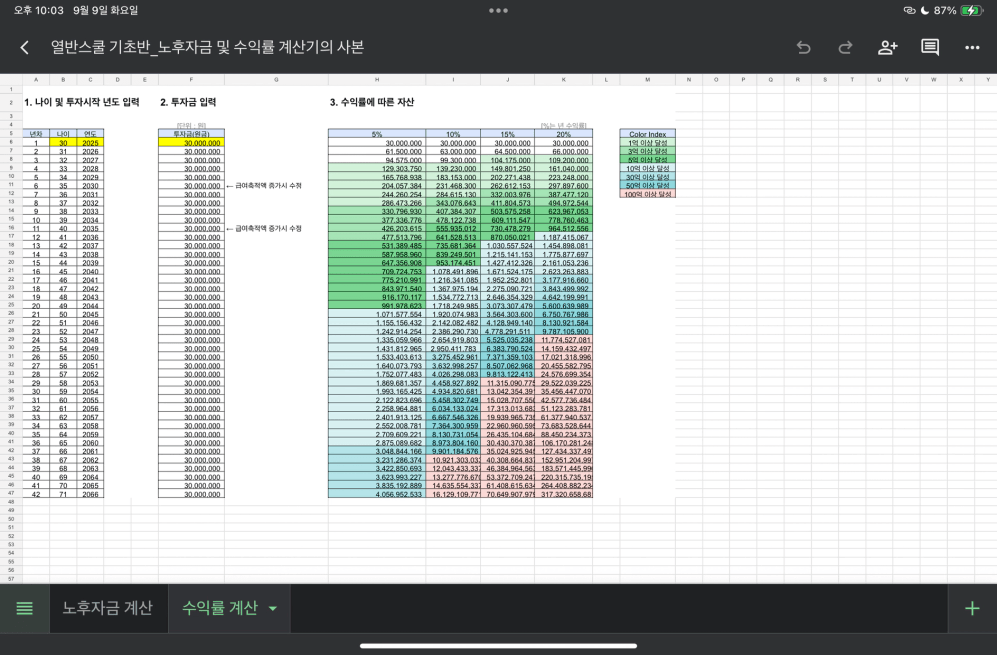Select the yellow 30.000.000 investment cell
The width and height of the screenshot is (997, 655).
click(191, 142)
